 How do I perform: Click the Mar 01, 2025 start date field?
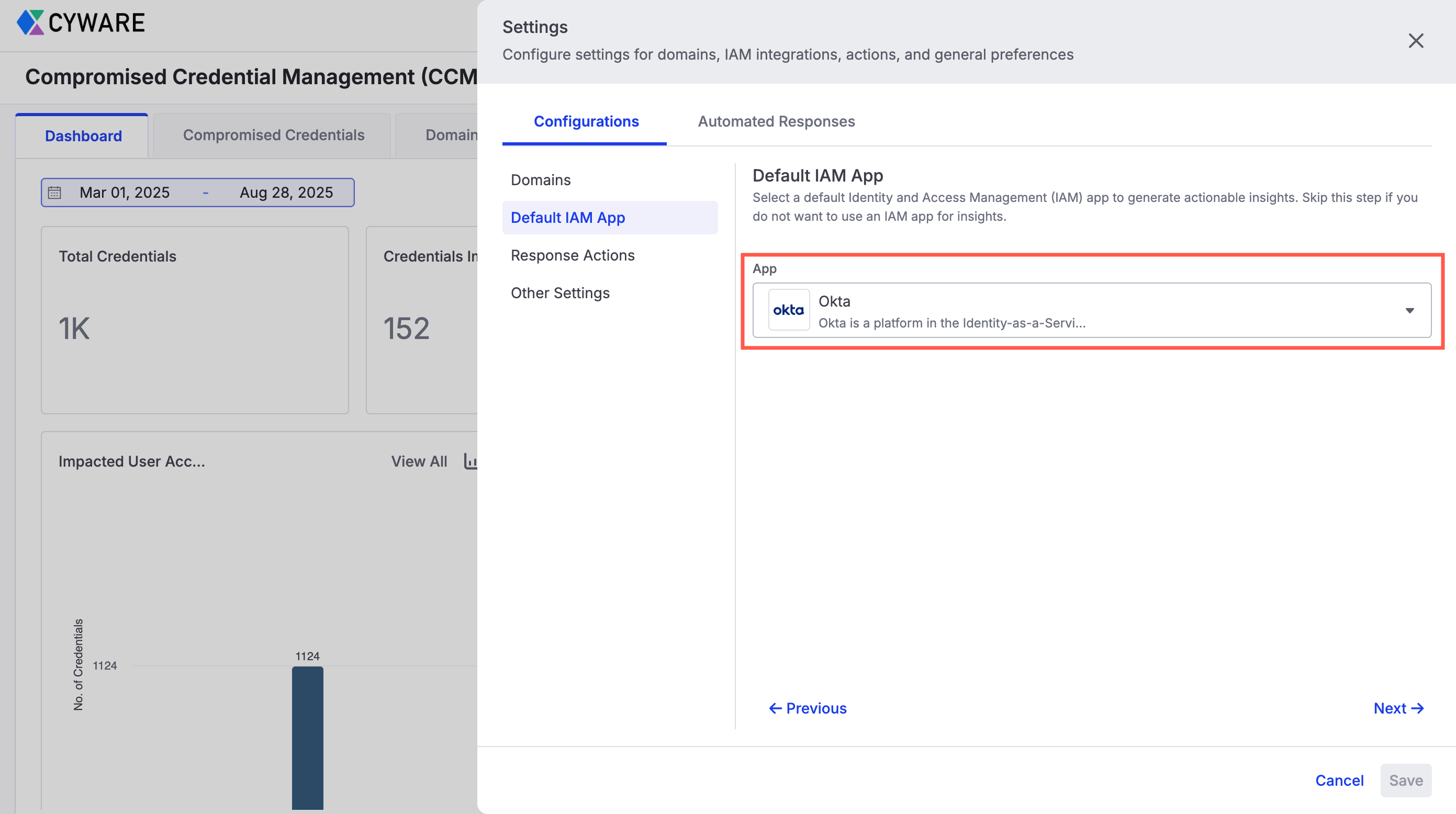point(125,193)
